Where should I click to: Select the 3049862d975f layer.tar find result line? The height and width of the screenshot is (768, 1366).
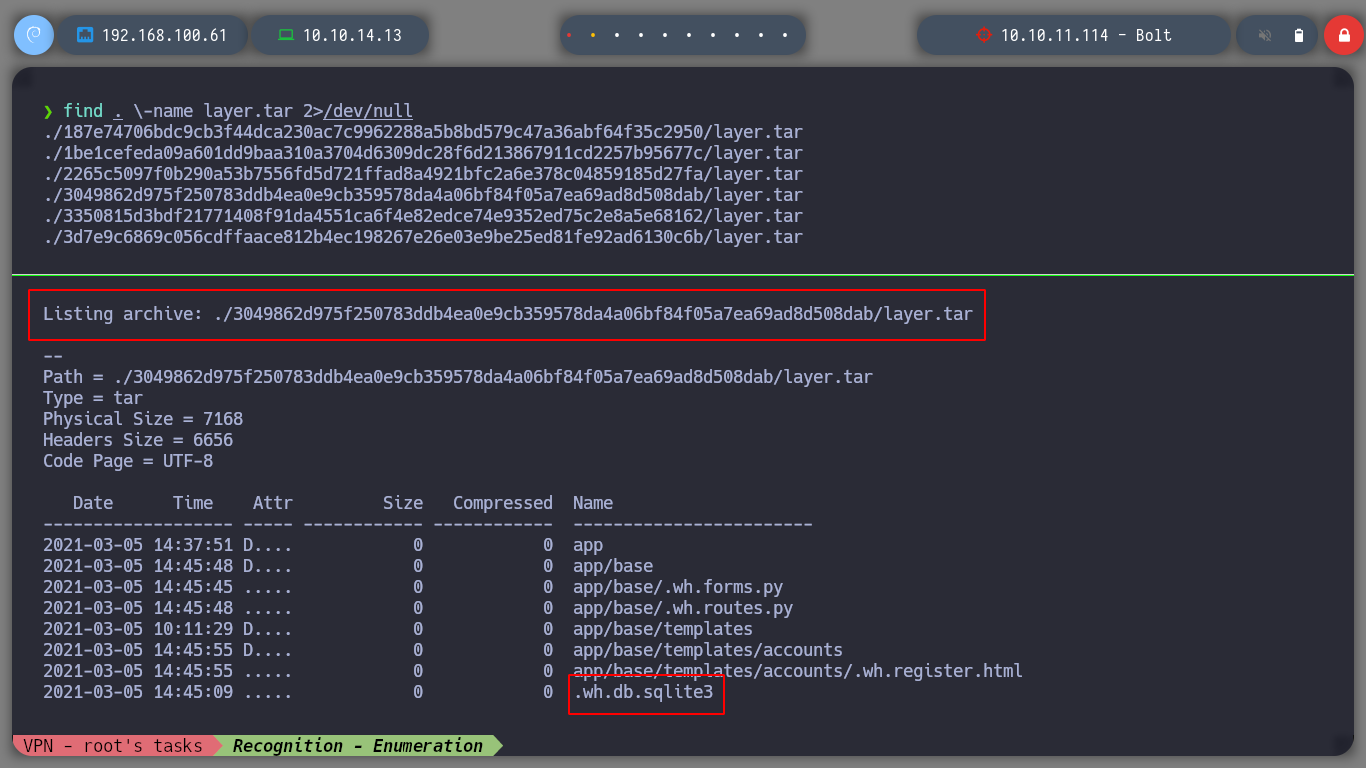423,195
